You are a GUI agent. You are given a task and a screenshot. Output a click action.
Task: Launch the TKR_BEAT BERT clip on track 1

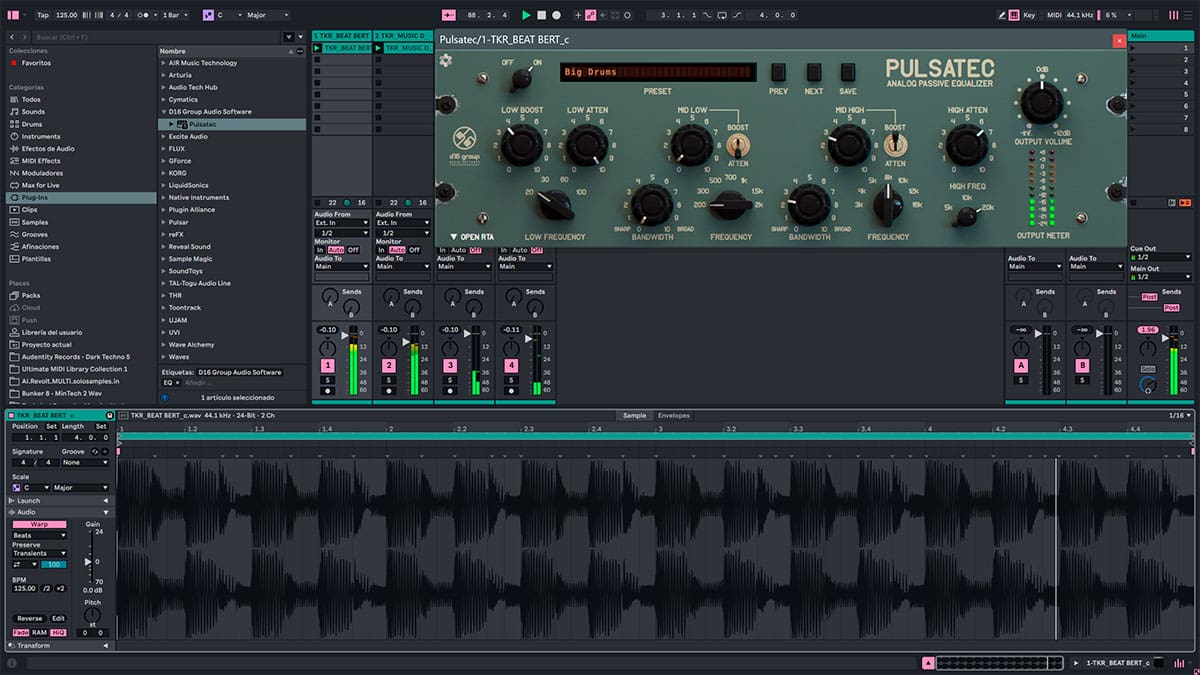[318, 48]
